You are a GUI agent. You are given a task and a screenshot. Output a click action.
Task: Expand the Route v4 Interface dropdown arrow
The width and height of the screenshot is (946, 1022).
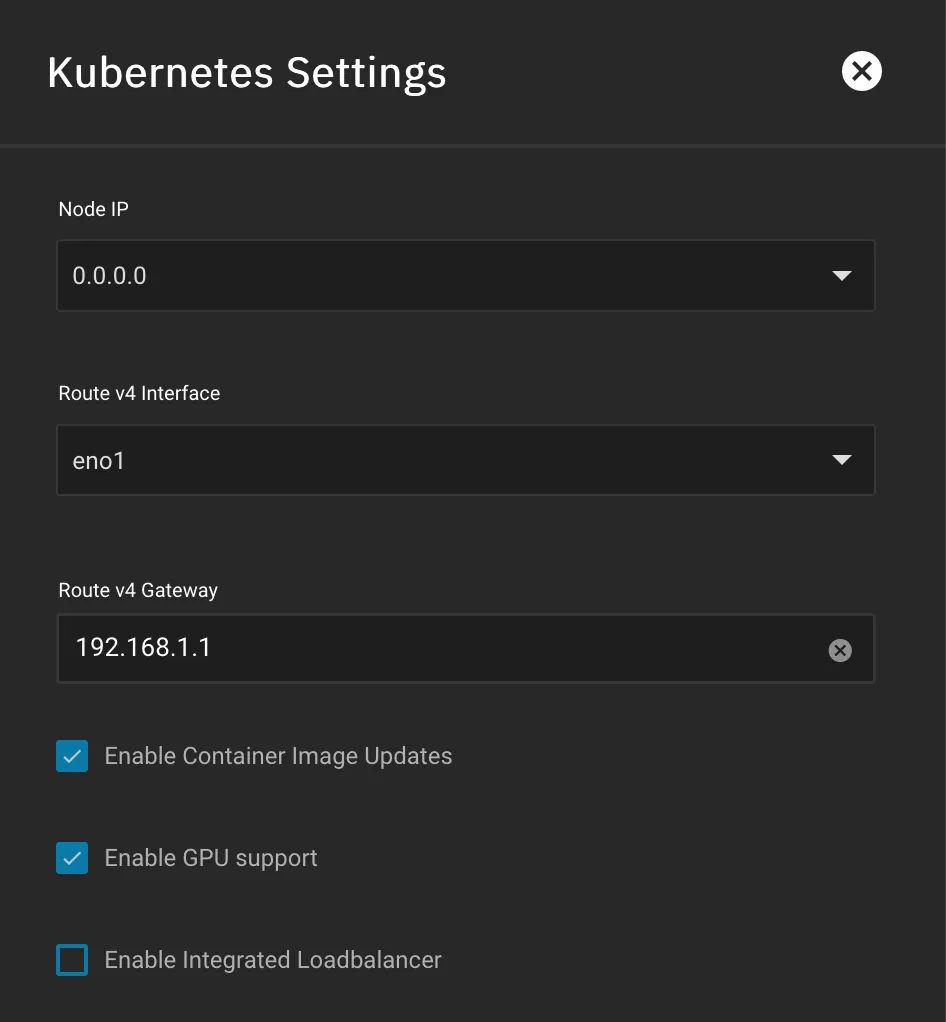click(841, 460)
